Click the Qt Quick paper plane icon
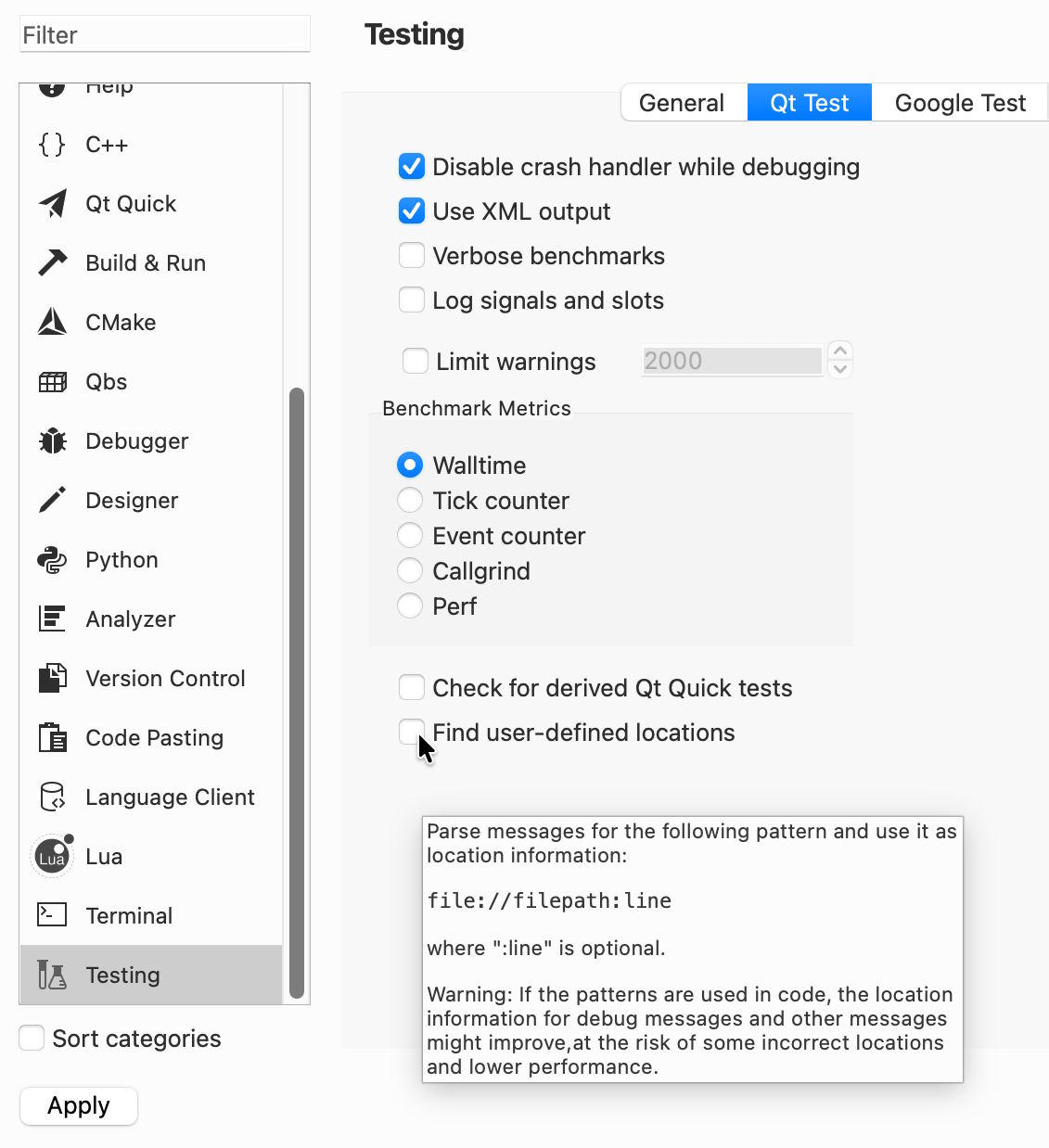Image resolution: width=1049 pixels, height=1148 pixels. click(x=53, y=204)
